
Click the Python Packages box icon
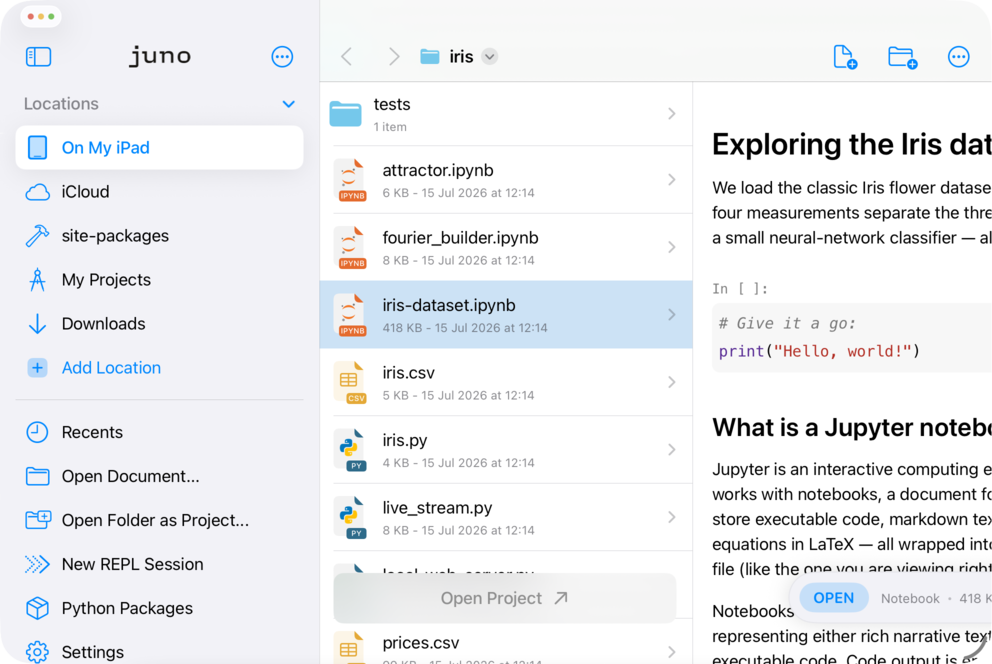point(37,608)
